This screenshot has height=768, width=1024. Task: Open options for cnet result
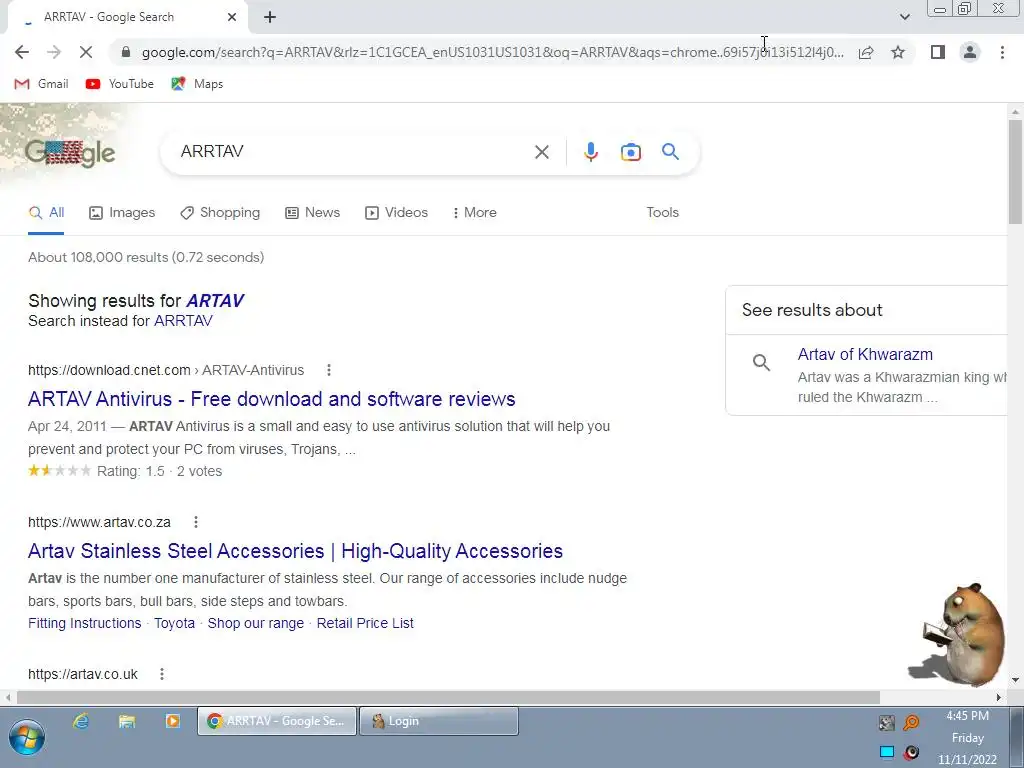328,370
